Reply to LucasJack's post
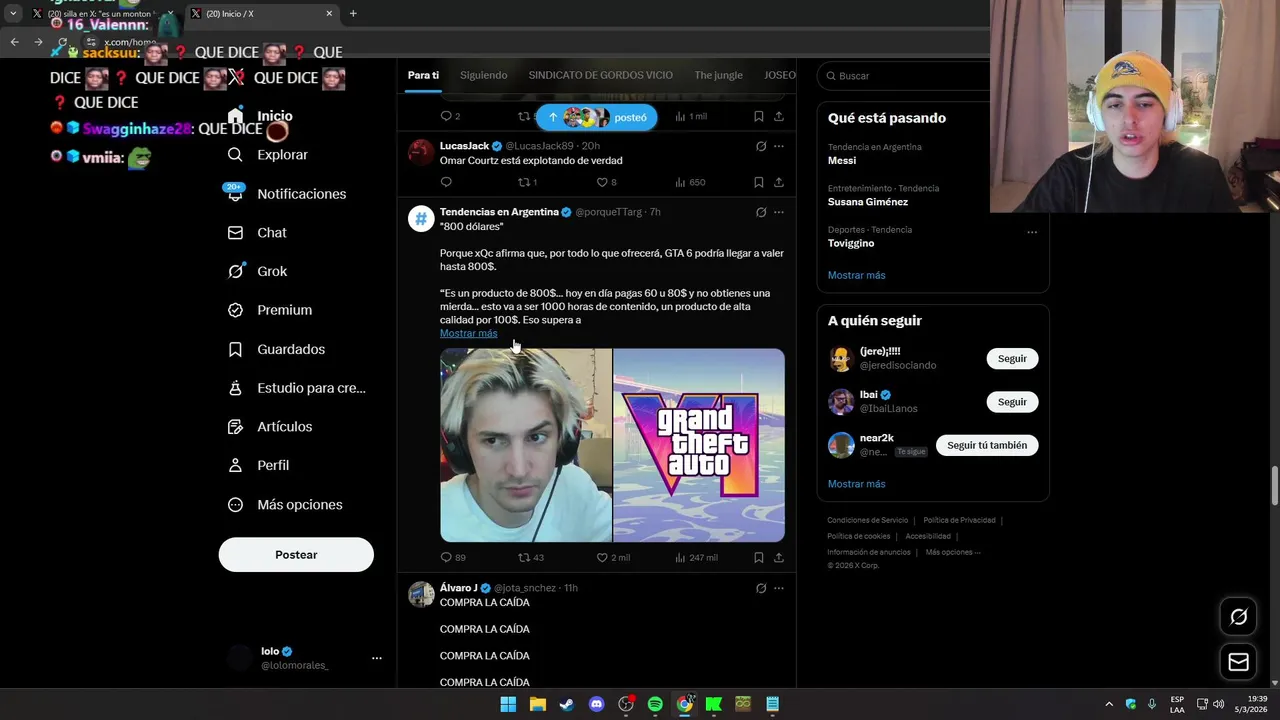This screenshot has height=720, width=1280. tap(446, 182)
